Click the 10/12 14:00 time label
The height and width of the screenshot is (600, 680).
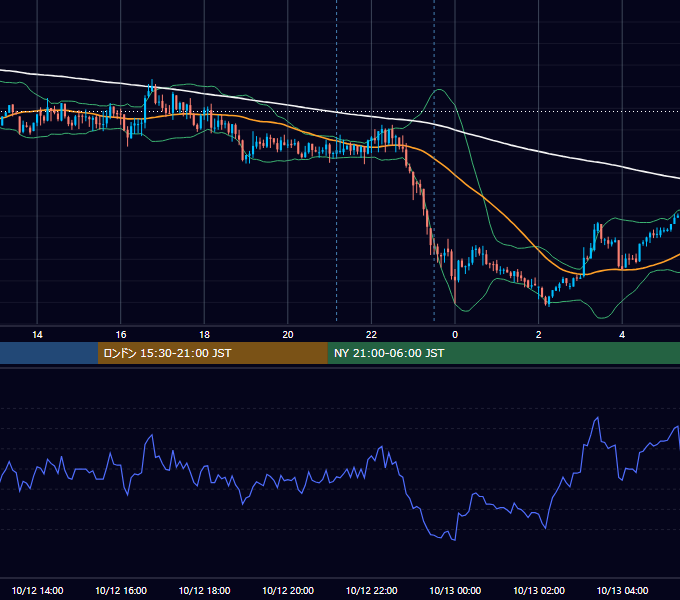pyautogui.click(x=37, y=590)
